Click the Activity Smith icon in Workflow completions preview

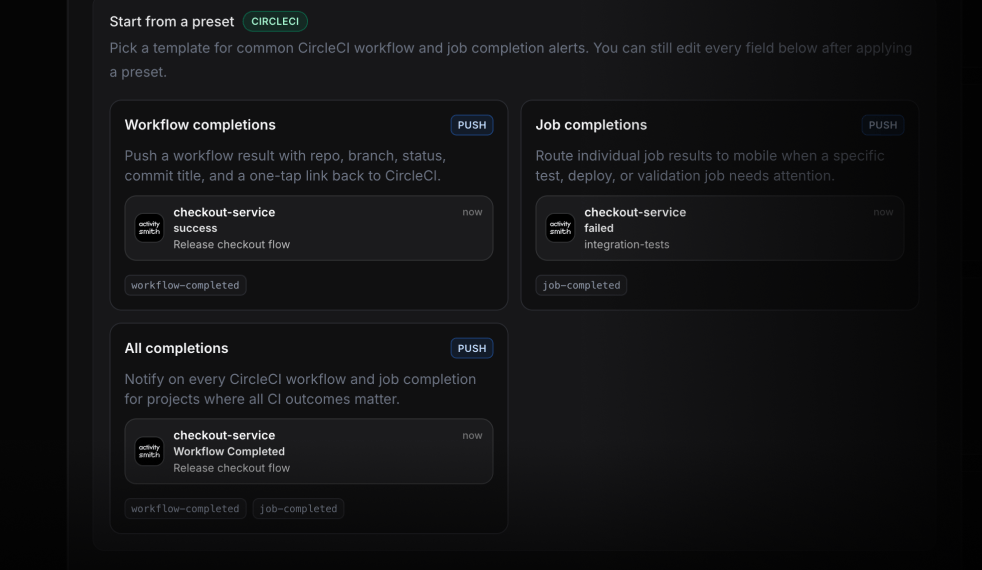(x=149, y=228)
